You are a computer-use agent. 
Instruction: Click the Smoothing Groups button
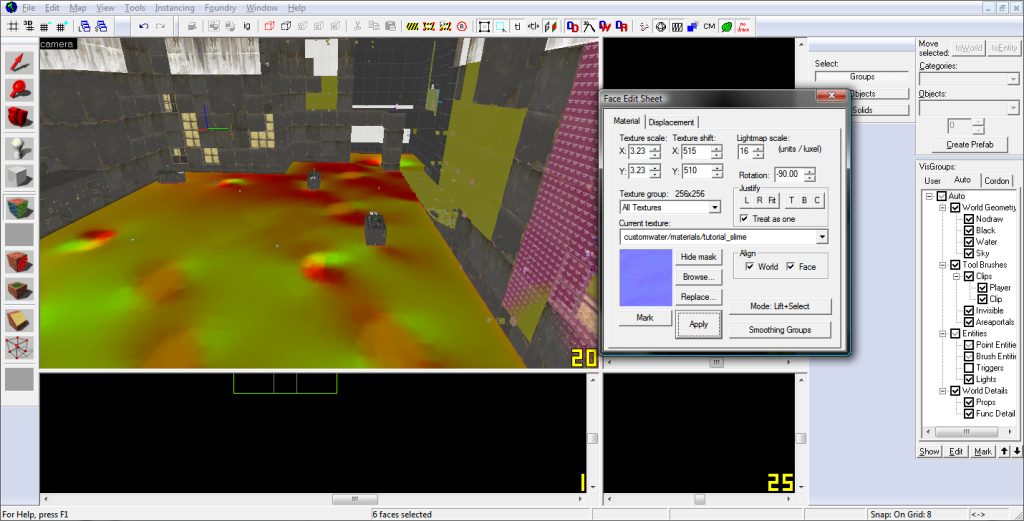tap(780, 330)
